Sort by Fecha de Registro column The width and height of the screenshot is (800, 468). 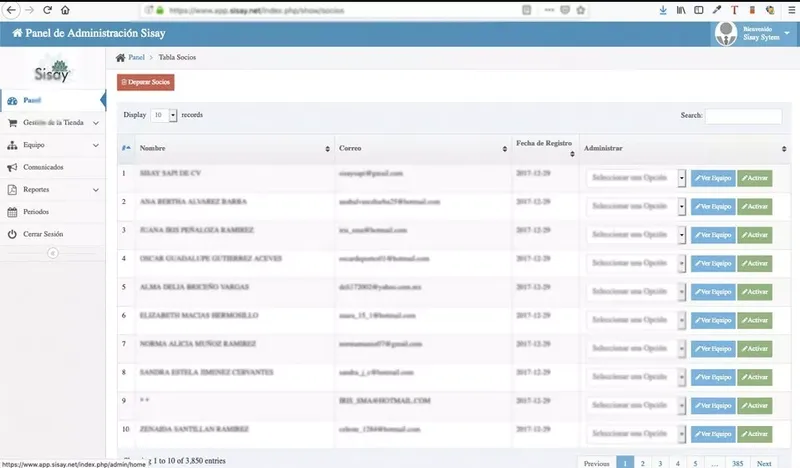pos(545,148)
